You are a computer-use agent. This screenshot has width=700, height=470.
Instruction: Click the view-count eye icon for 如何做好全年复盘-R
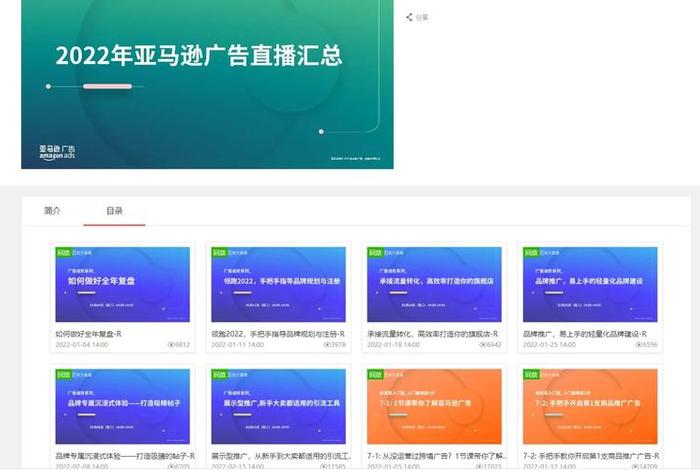[x=171, y=345]
